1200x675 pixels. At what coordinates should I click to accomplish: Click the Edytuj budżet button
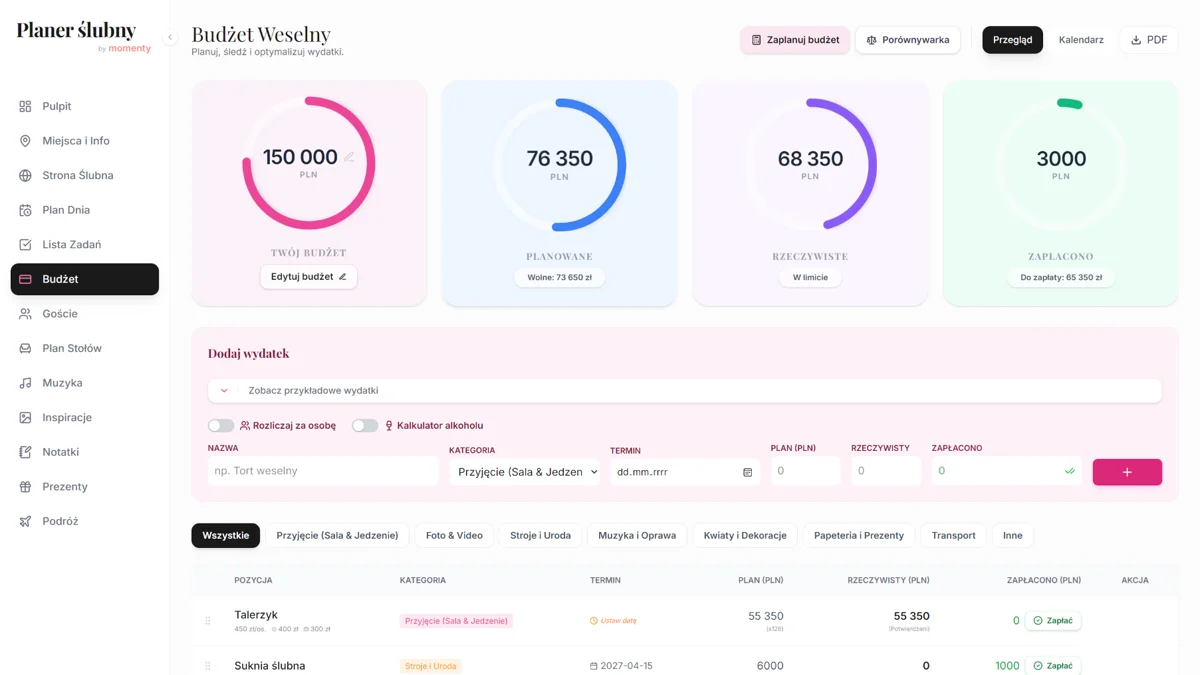308,277
